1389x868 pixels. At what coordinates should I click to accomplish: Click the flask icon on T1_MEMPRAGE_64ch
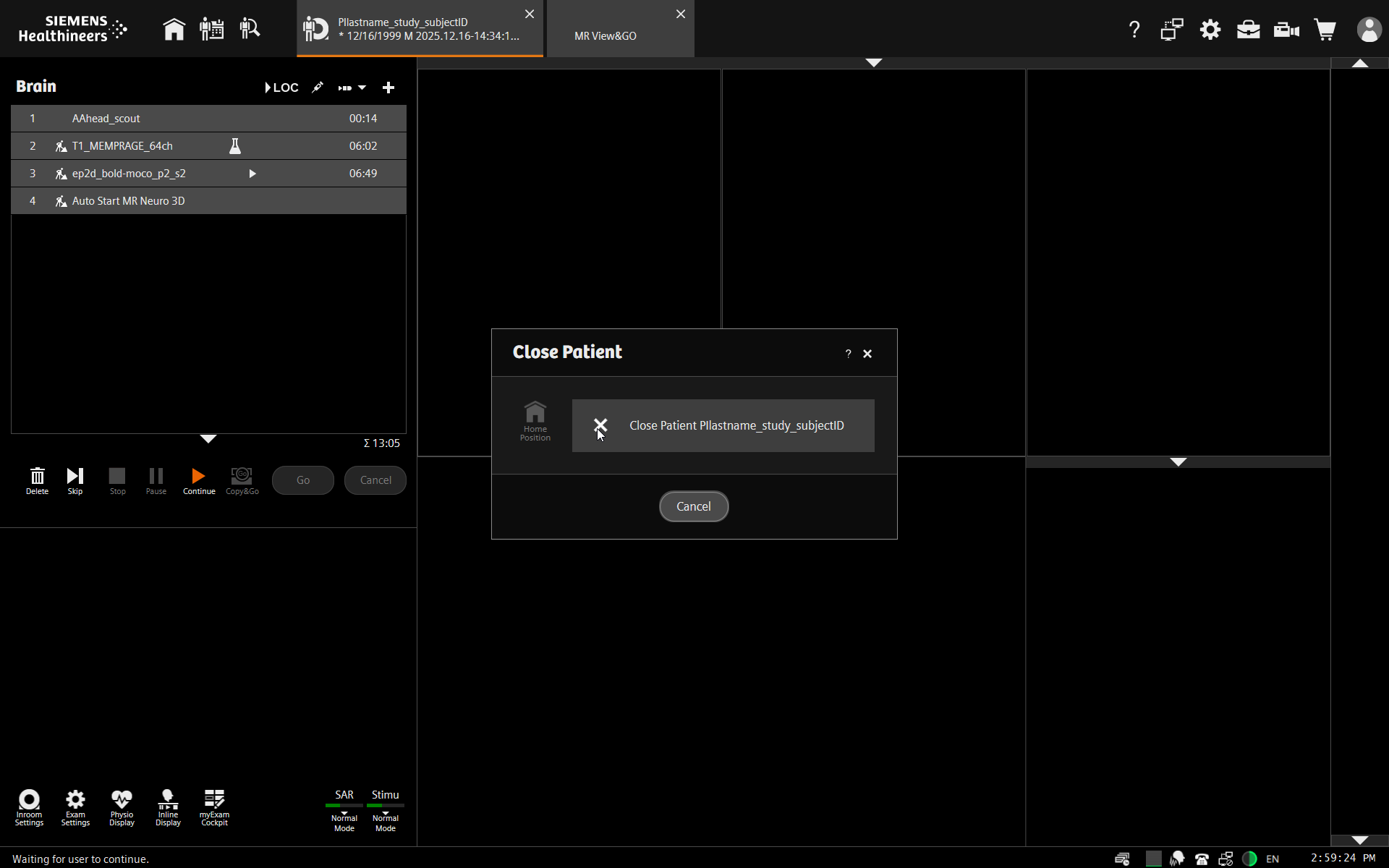pos(235,146)
